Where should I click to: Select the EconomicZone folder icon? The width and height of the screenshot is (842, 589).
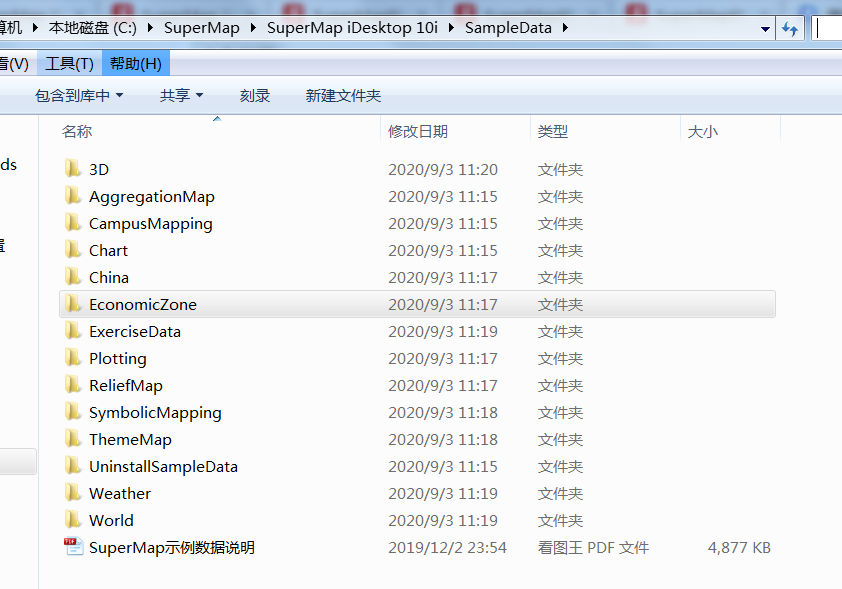coord(72,303)
